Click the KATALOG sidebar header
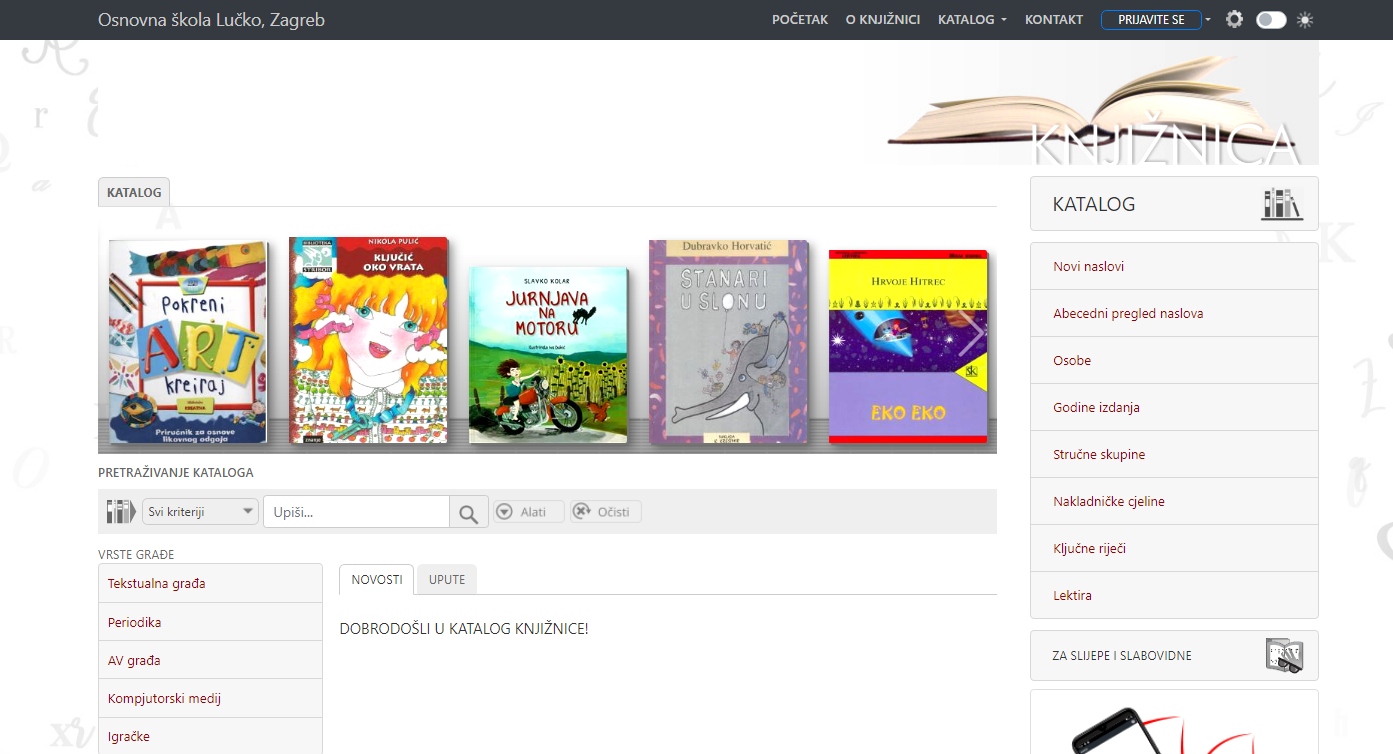 point(1174,204)
